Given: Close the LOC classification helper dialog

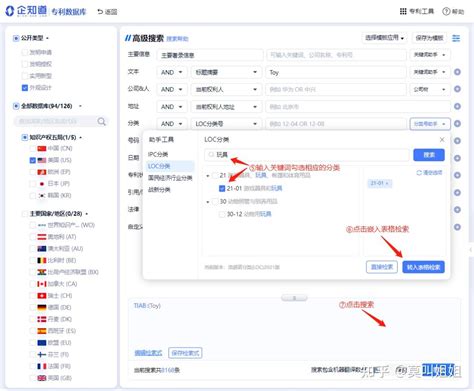Looking at the screenshot, I should 442,140.
